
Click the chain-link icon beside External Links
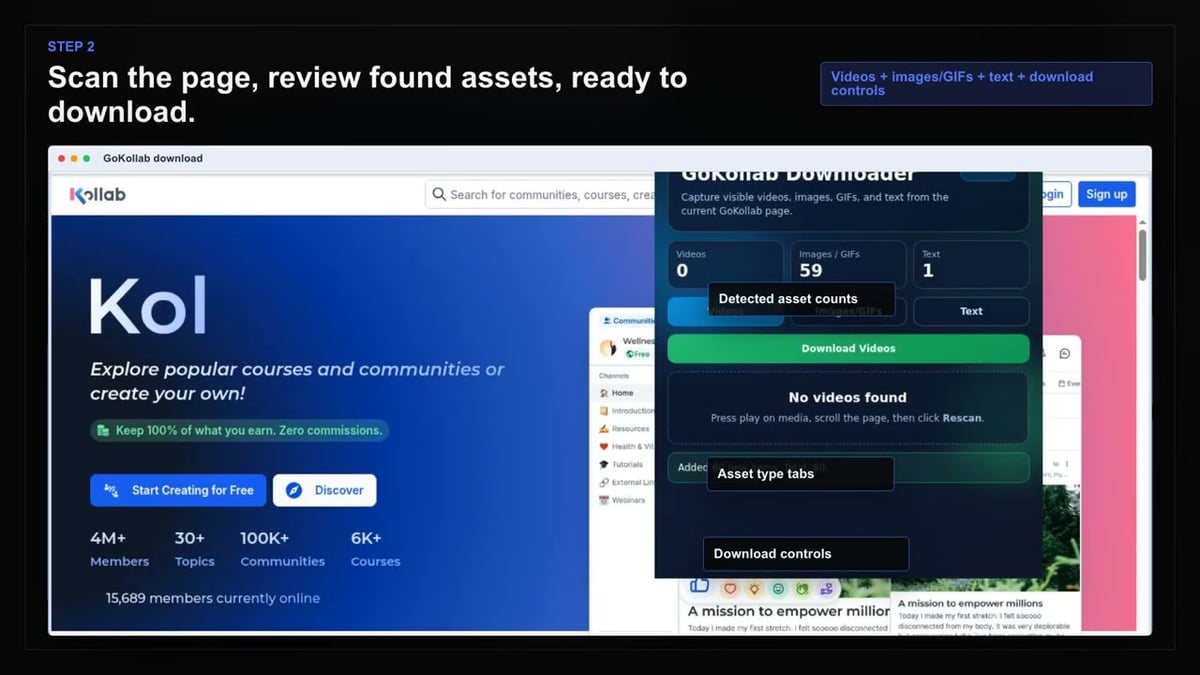click(x=603, y=482)
